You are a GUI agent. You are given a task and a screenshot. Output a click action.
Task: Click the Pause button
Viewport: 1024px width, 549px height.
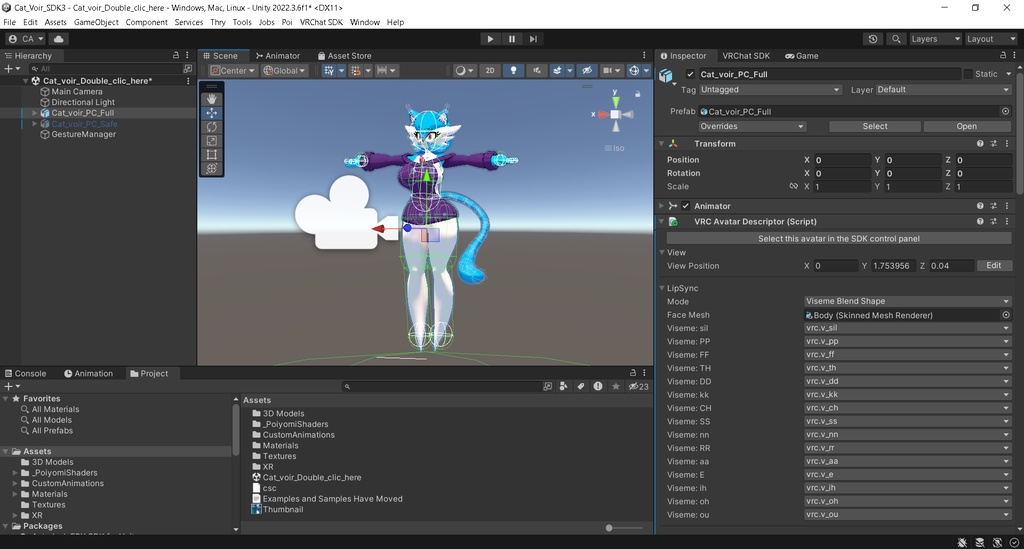point(512,39)
